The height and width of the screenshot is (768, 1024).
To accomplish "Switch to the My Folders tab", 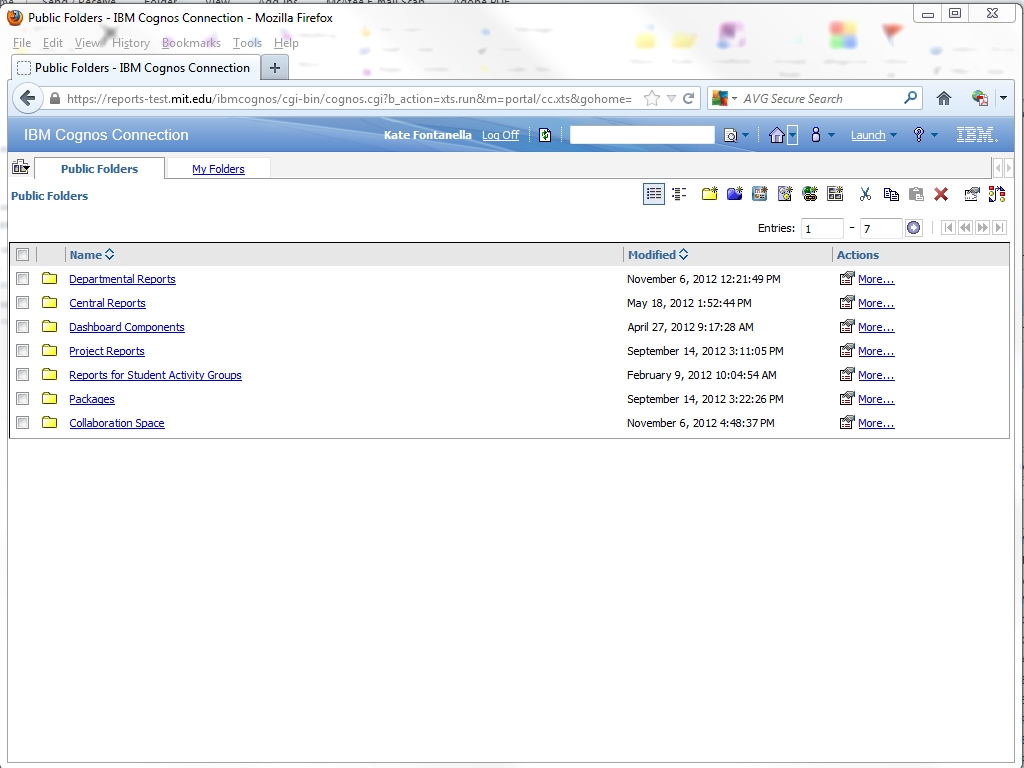I will [218, 169].
